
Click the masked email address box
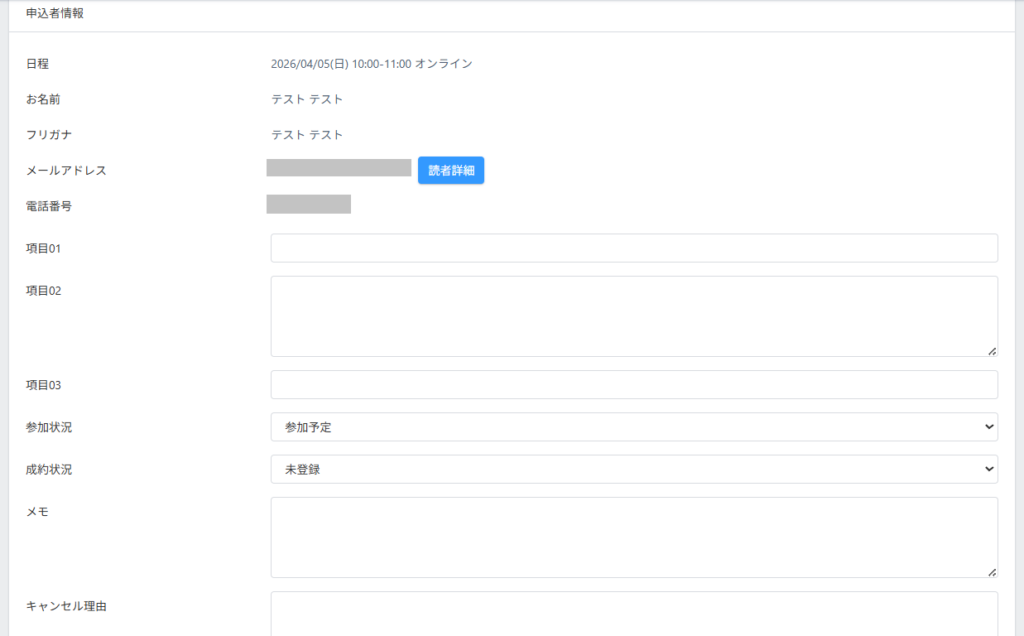pos(339,168)
